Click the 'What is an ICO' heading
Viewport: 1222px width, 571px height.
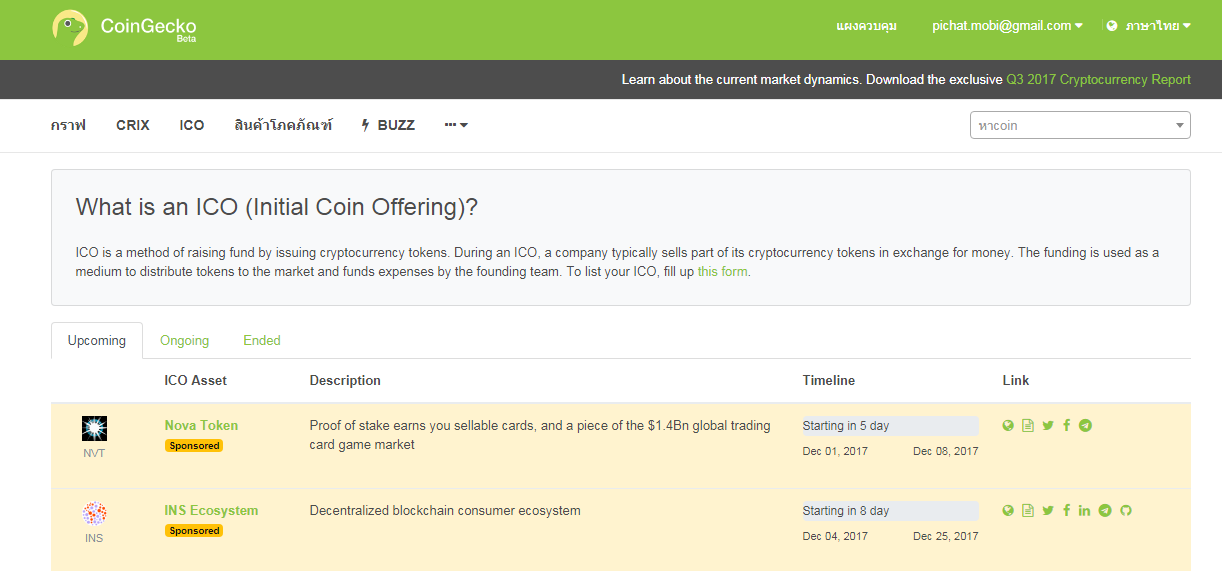pos(277,208)
